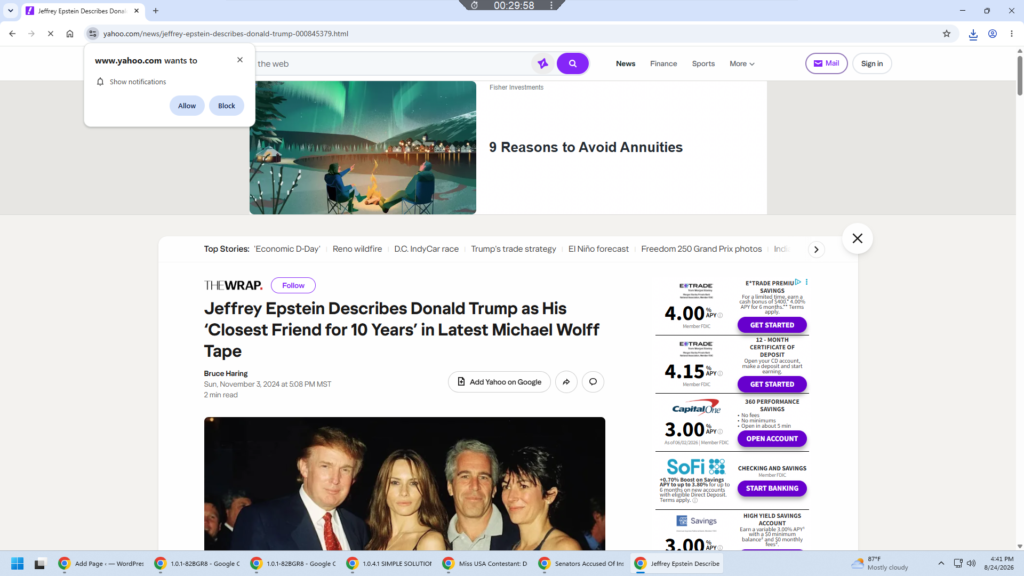Close the article overlay with X button
The image size is (1024, 576).
pyautogui.click(x=857, y=238)
